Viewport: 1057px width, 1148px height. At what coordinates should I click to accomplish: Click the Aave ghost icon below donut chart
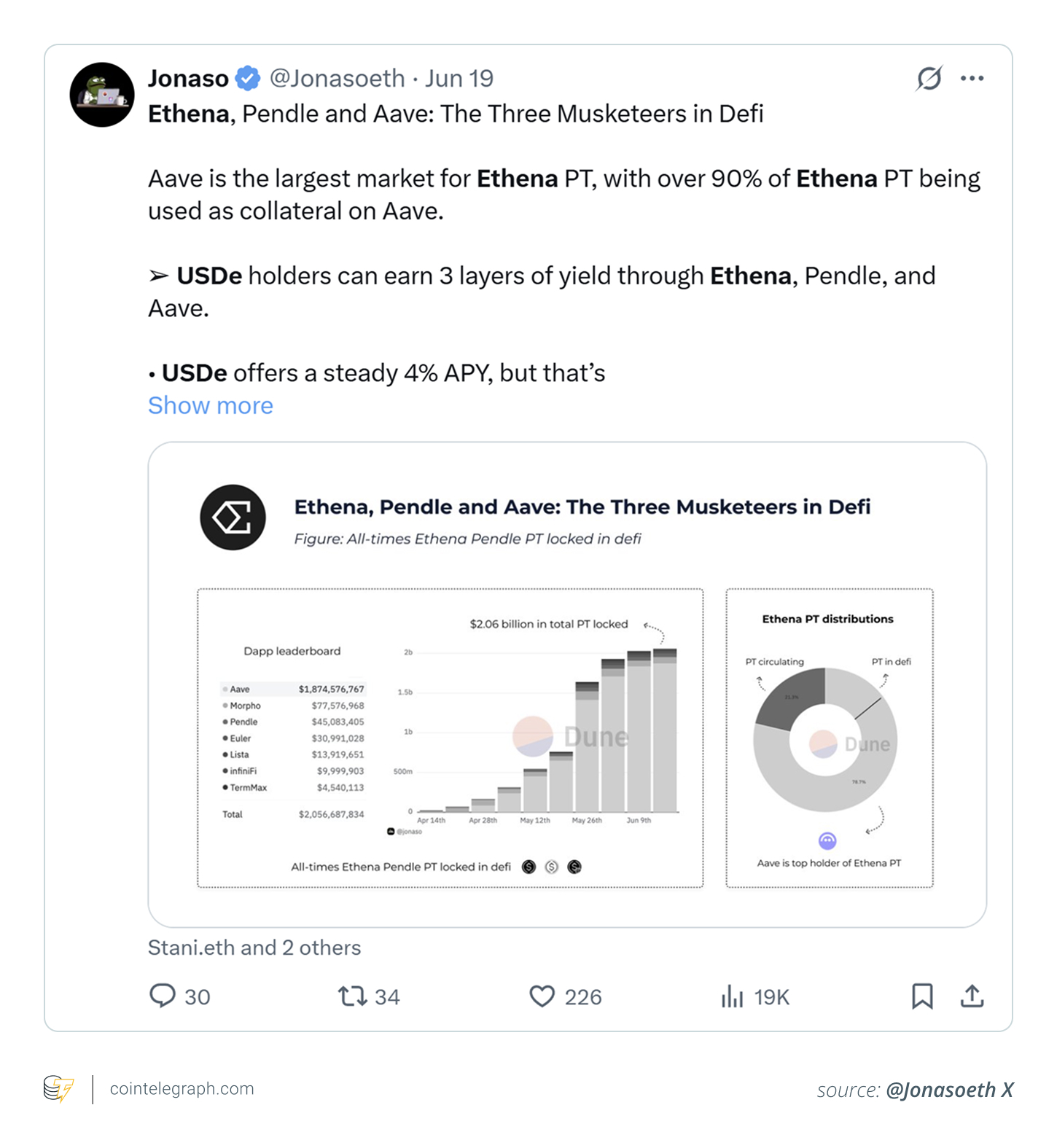click(x=827, y=841)
